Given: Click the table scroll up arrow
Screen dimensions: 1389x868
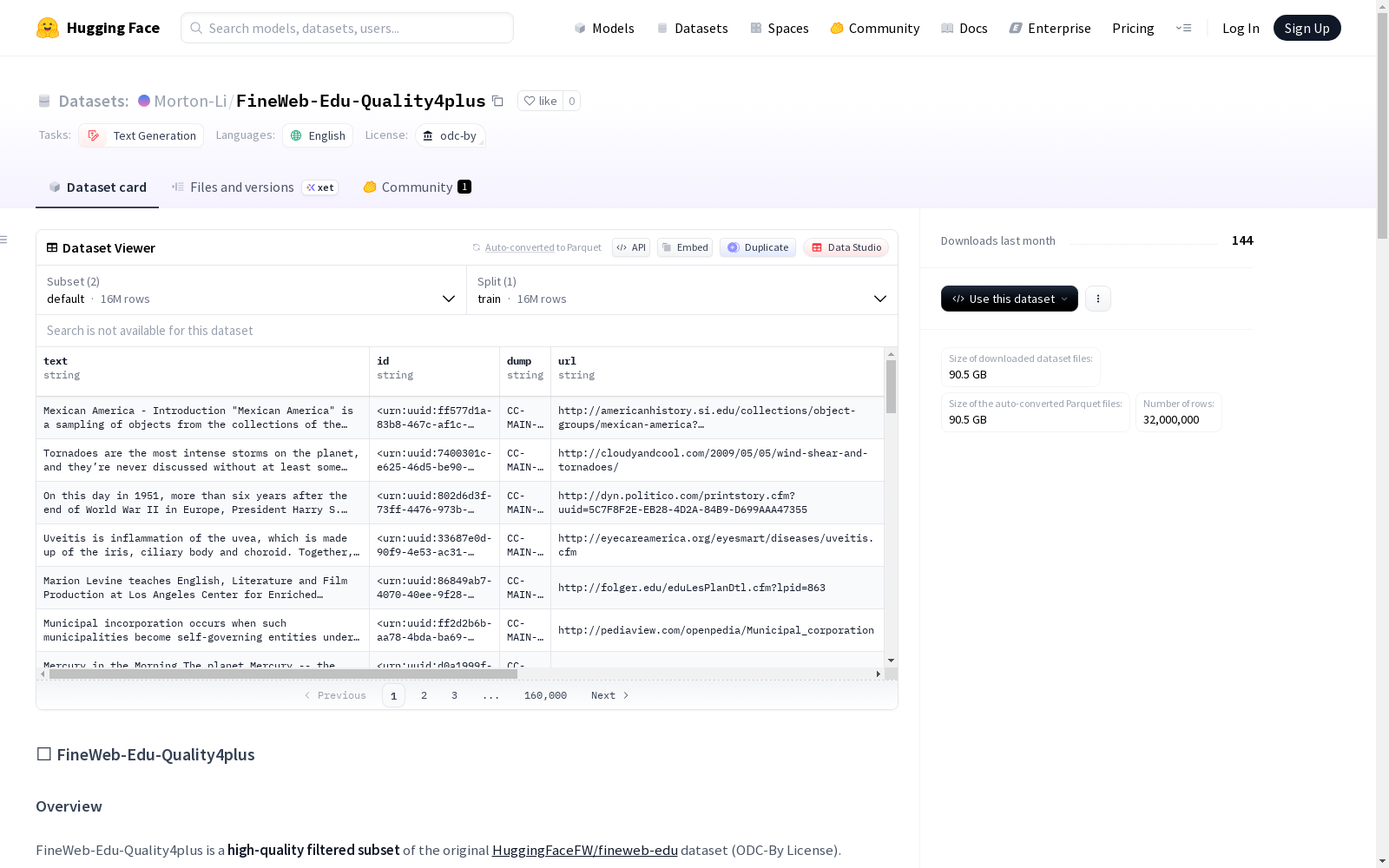Looking at the screenshot, I should tap(891, 354).
